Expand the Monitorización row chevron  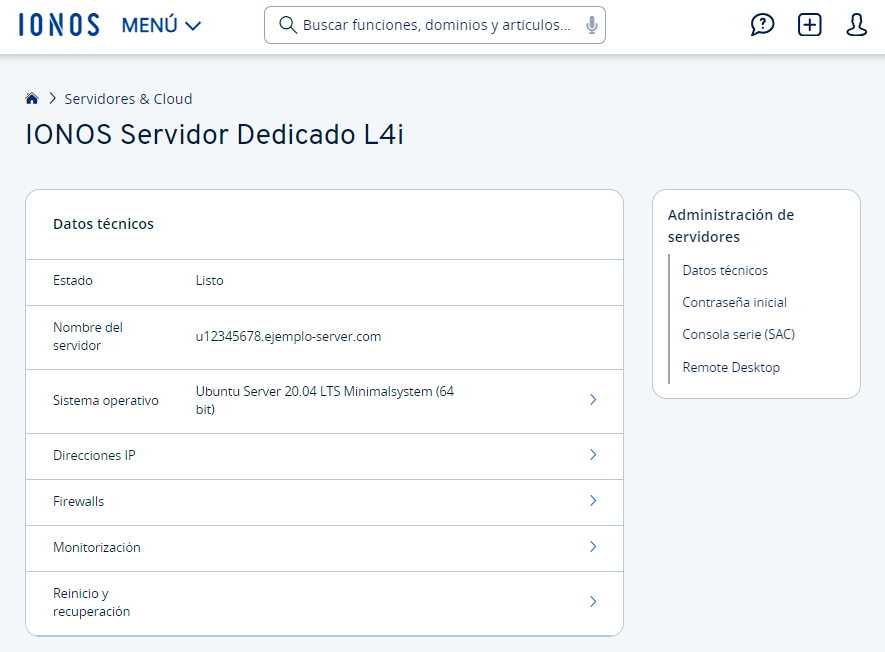[x=593, y=546]
